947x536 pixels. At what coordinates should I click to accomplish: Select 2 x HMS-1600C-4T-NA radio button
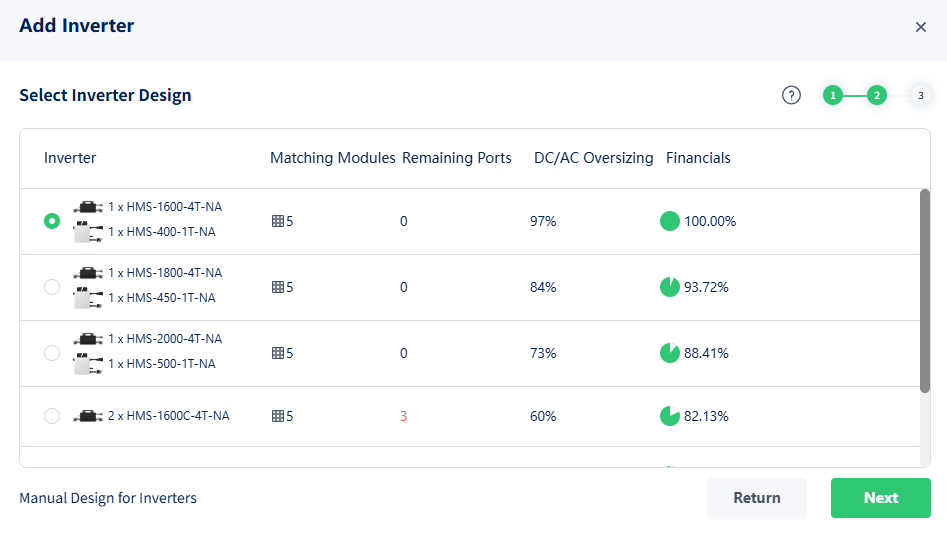tap(52, 416)
